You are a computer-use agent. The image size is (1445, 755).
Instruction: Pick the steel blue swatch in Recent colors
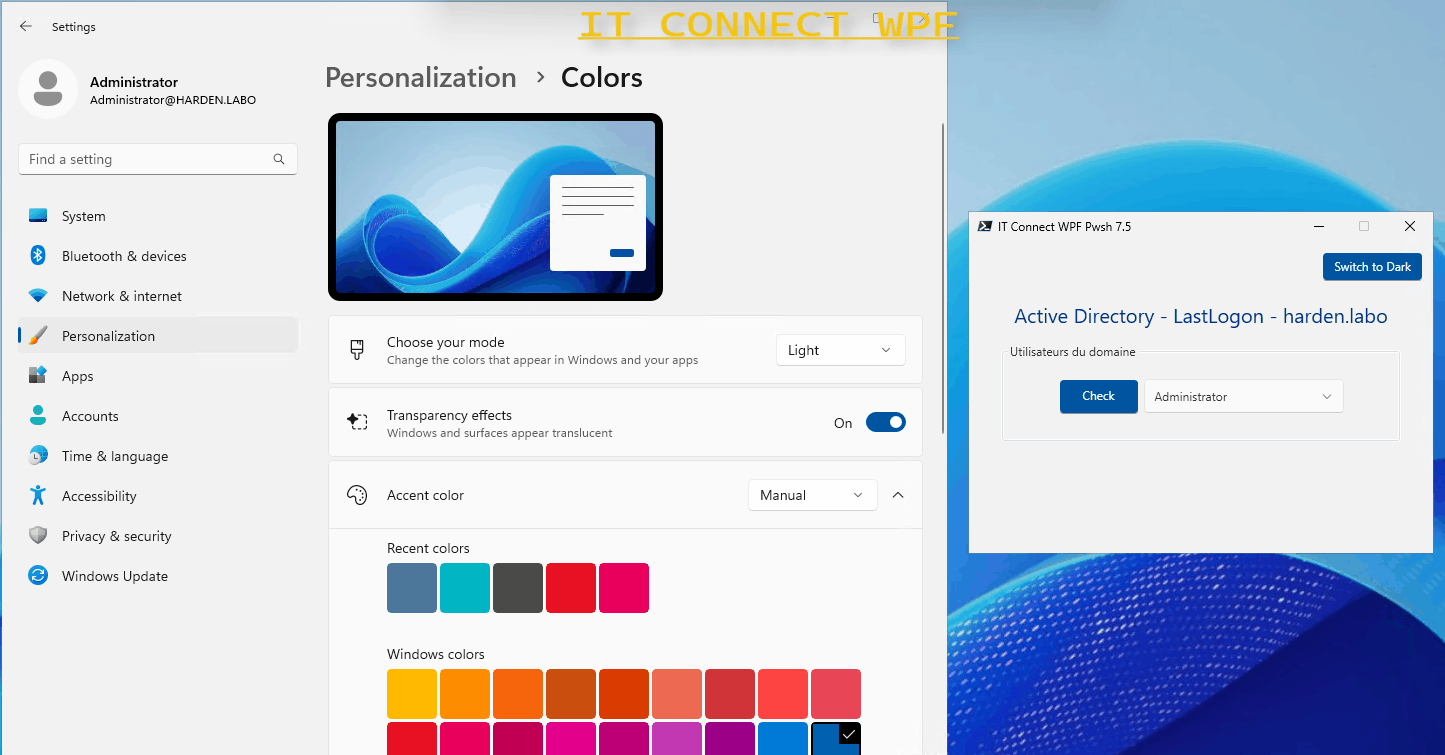coord(412,588)
